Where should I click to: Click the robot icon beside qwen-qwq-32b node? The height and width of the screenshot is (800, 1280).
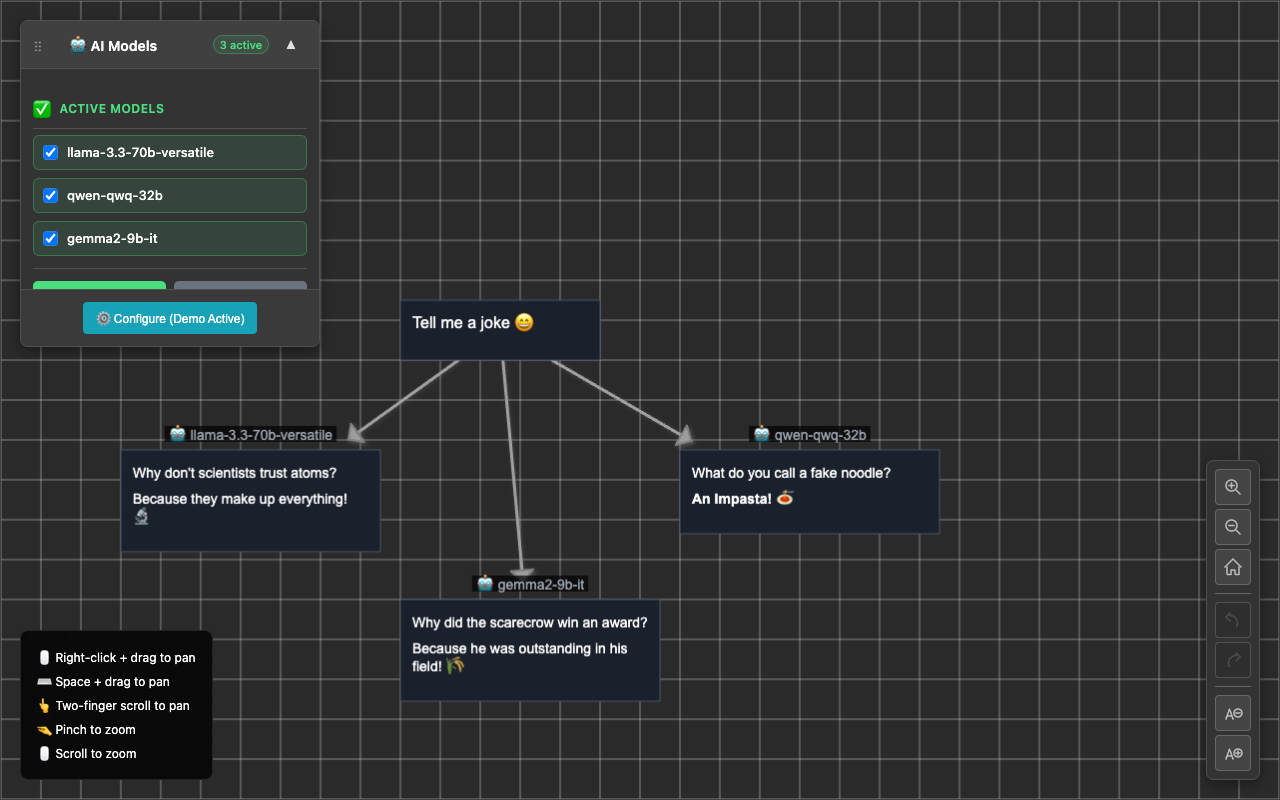tap(763, 434)
